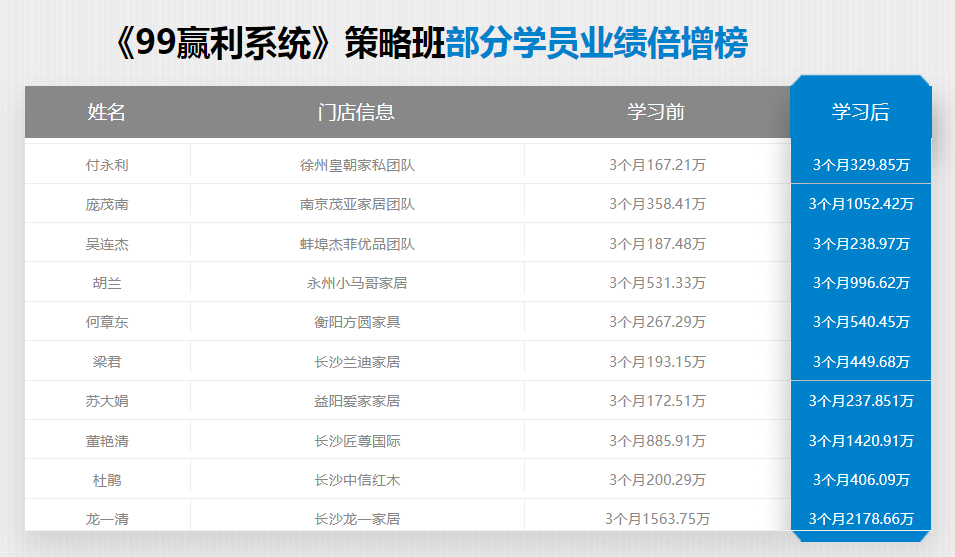Select the name 庞茂南
The height and width of the screenshot is (557, 955).
coord(107,205)
